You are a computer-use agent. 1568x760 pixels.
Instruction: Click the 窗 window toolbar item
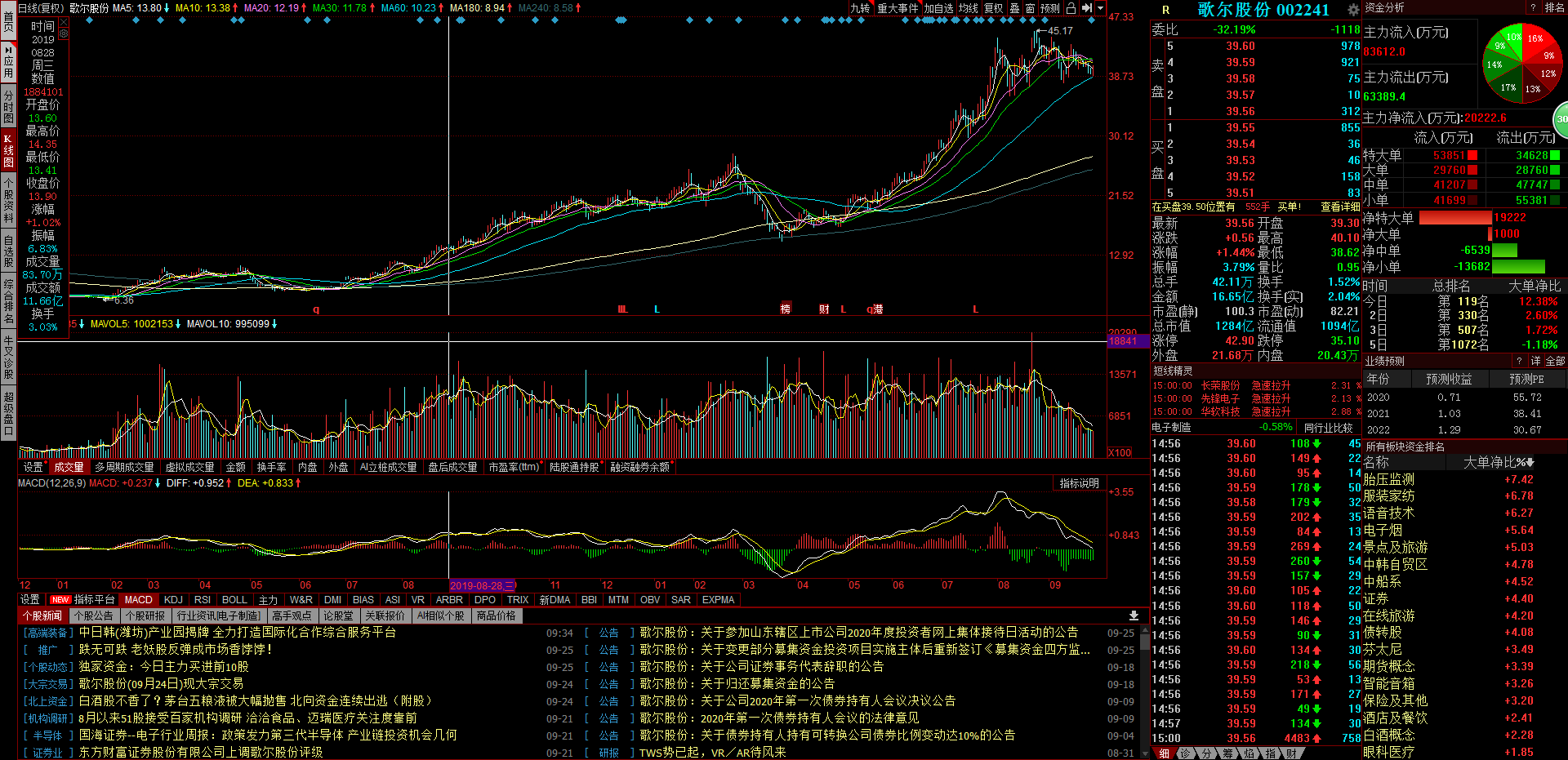click(x=1030, y=8)
